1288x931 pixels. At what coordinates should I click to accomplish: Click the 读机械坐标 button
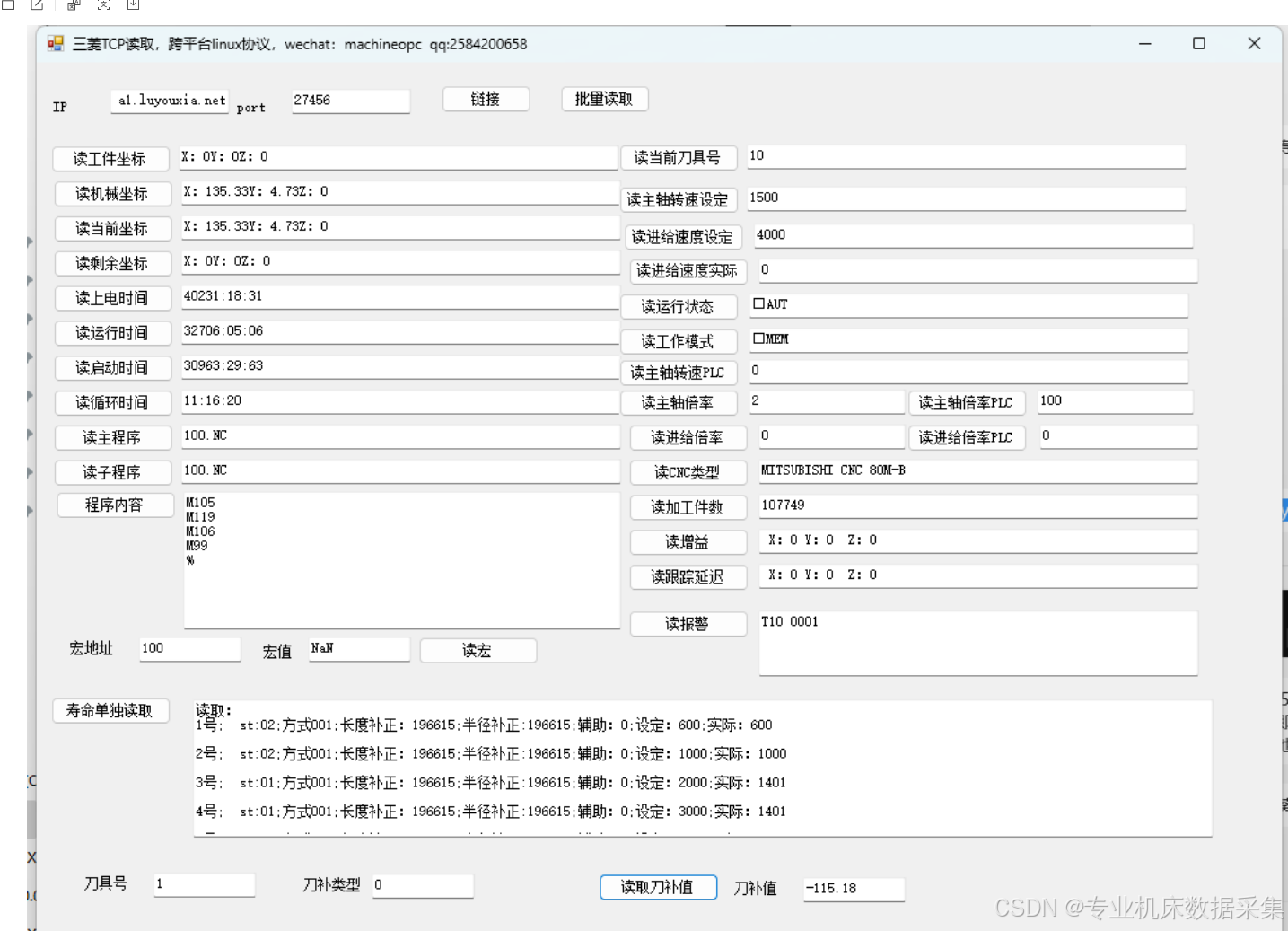pos(112,194)
